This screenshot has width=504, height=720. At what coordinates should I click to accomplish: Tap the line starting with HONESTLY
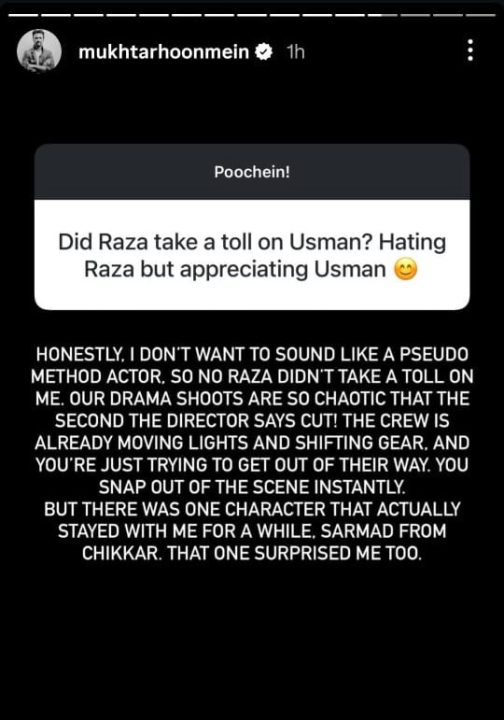[252, 354]
